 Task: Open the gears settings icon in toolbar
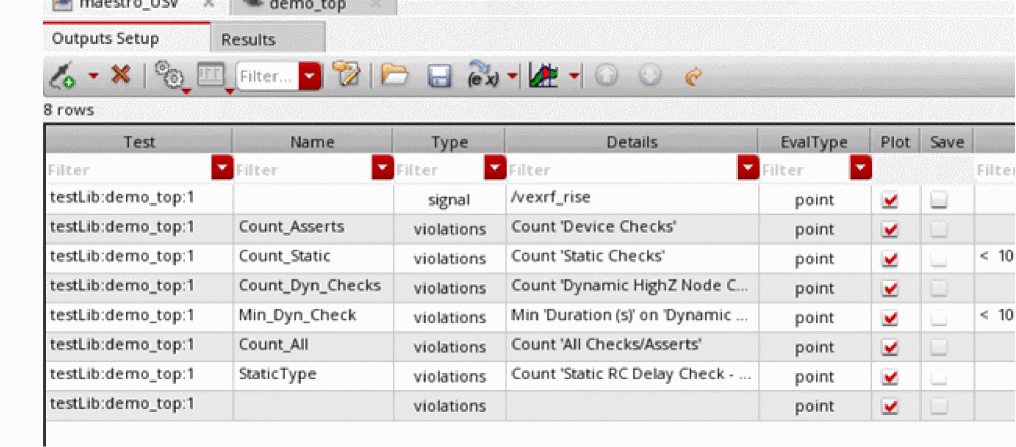click(x=172, y=77)
